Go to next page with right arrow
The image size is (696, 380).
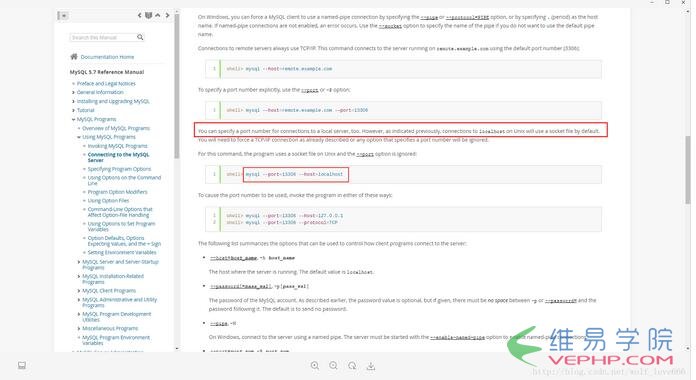click(x=167, y=16)
